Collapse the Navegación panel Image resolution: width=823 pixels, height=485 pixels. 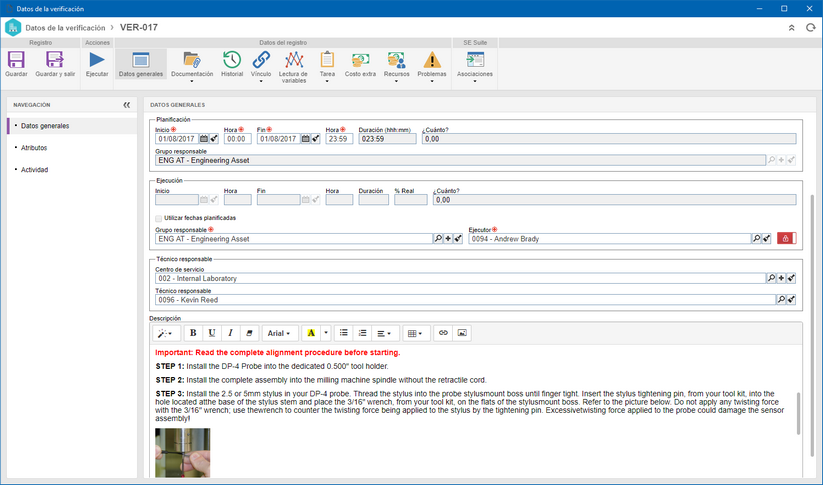click(126, 105)
